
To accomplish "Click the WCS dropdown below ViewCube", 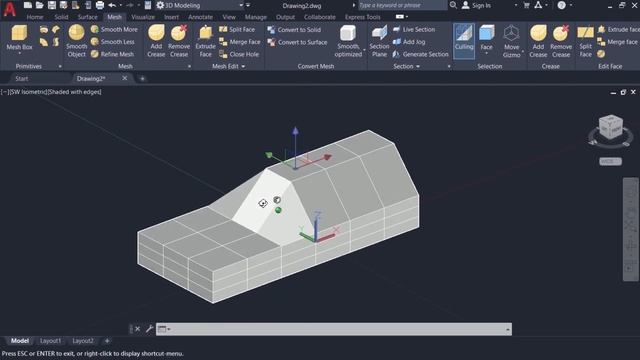I will [x=610, y=161].
